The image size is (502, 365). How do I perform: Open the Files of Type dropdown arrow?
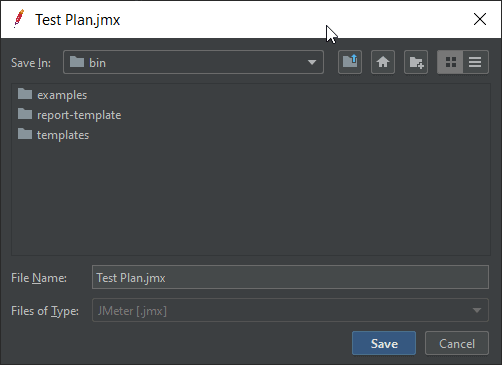click(477, 310)
